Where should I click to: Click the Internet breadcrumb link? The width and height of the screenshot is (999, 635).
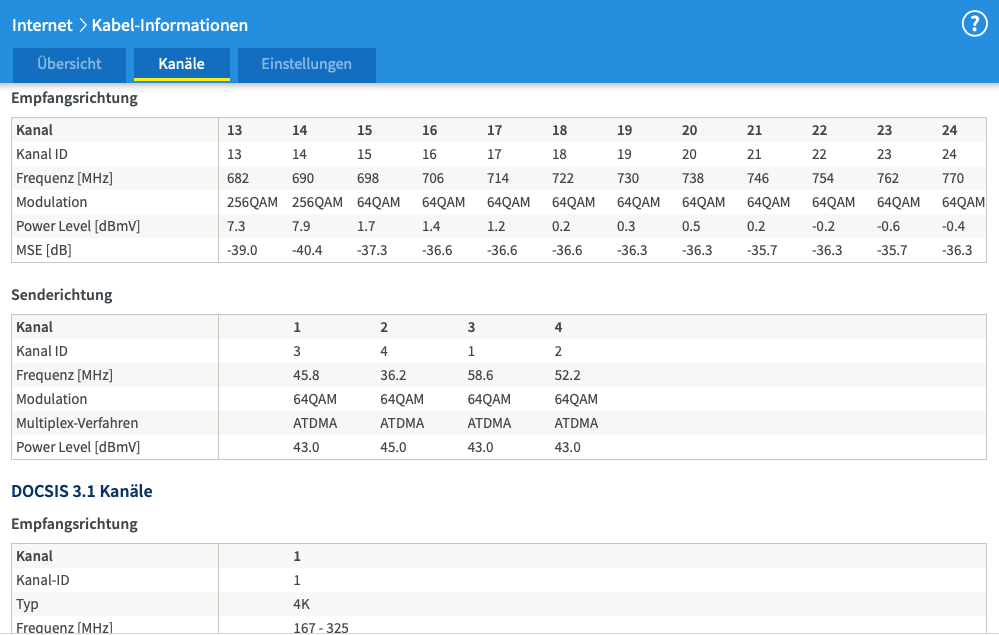click(42, 25)
